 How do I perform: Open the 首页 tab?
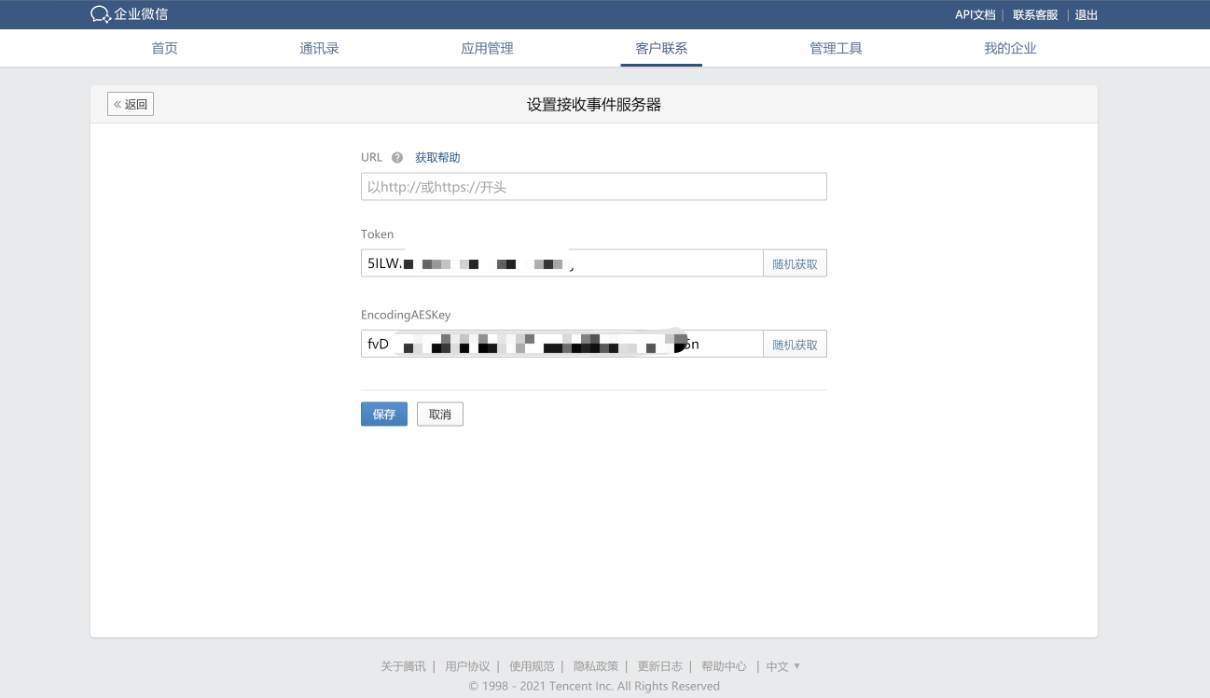[165, 48]
